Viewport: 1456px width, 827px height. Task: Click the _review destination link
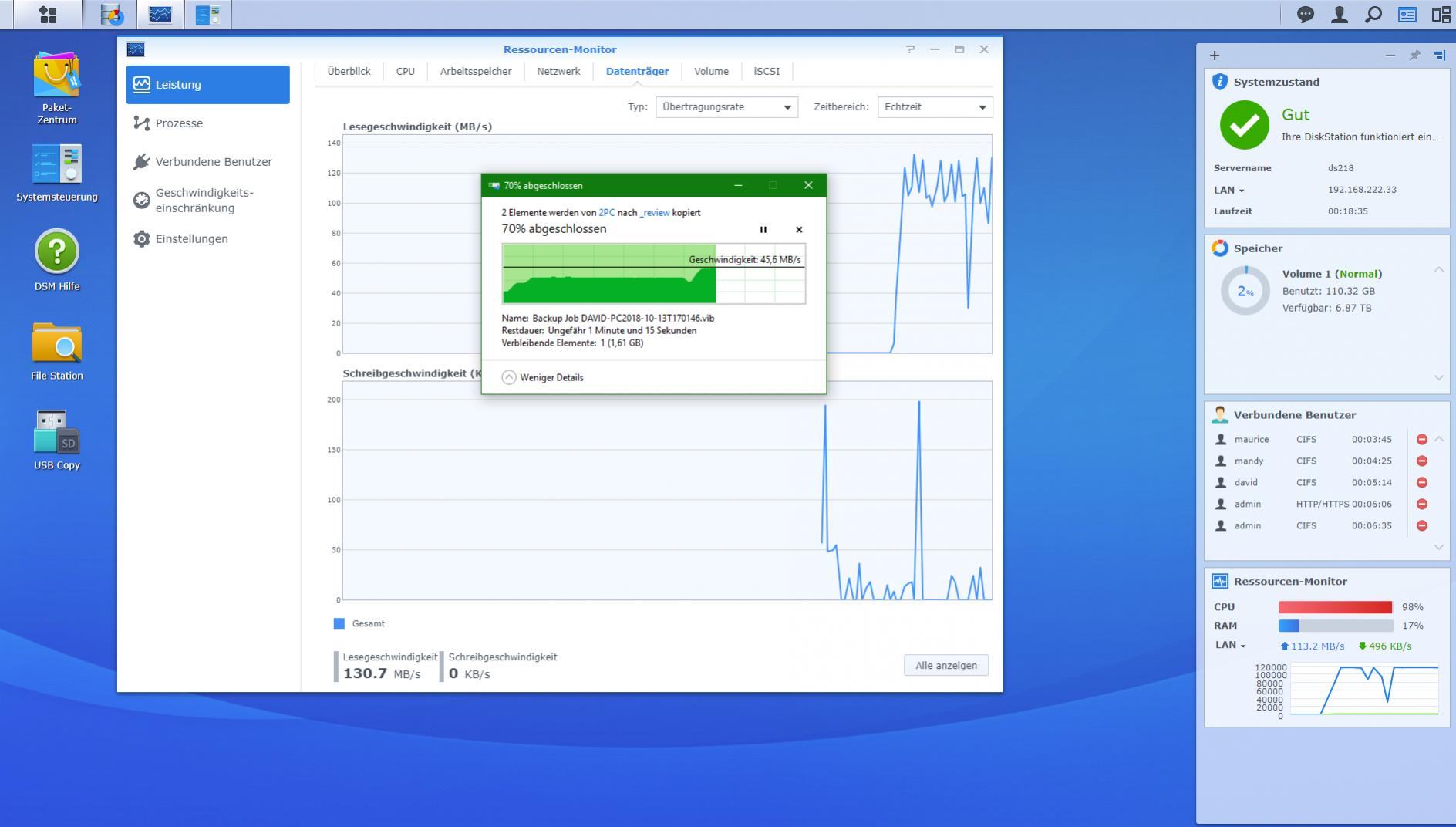click(655, 212)
